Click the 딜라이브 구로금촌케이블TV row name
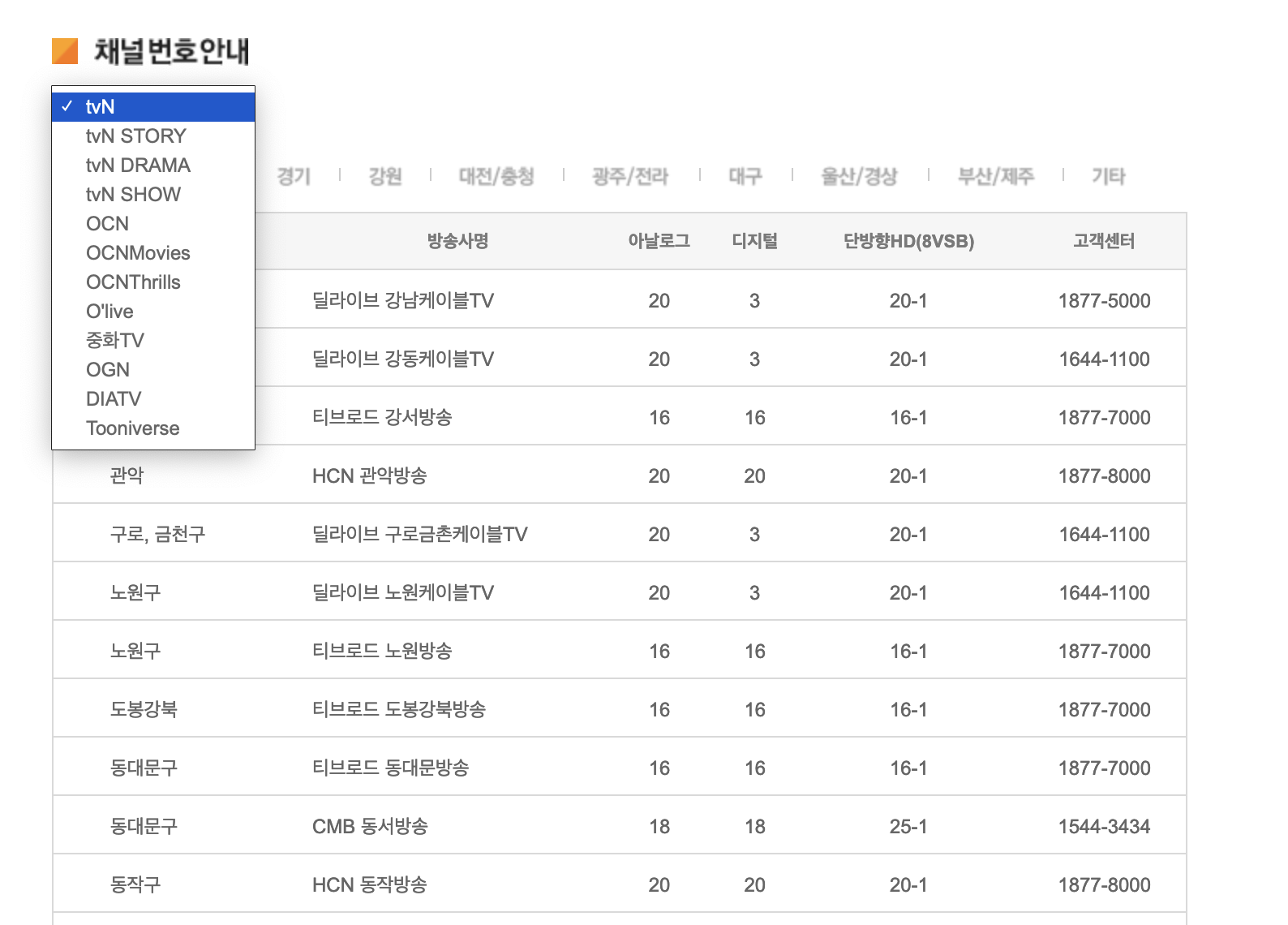Screen dimensions: 1288x925 point(420,534)
